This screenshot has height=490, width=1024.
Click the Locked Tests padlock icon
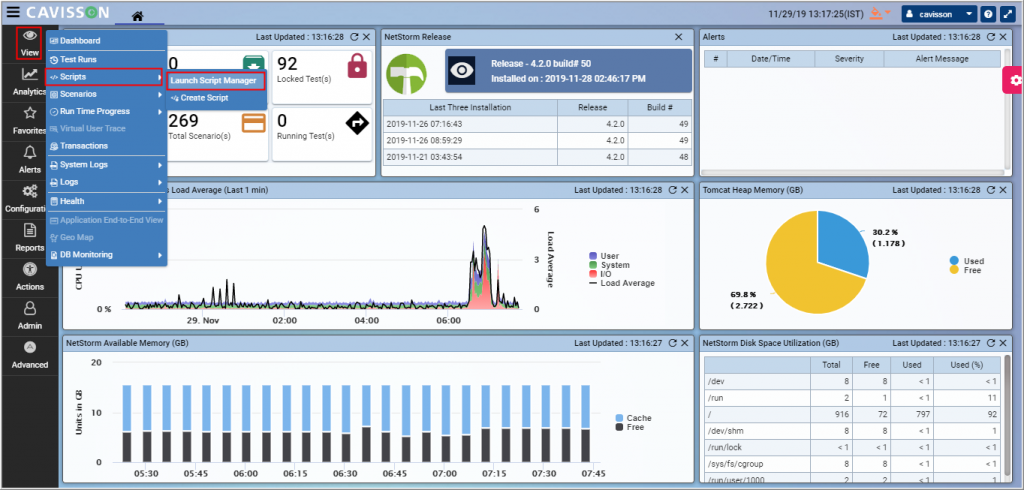click(357, 67)
